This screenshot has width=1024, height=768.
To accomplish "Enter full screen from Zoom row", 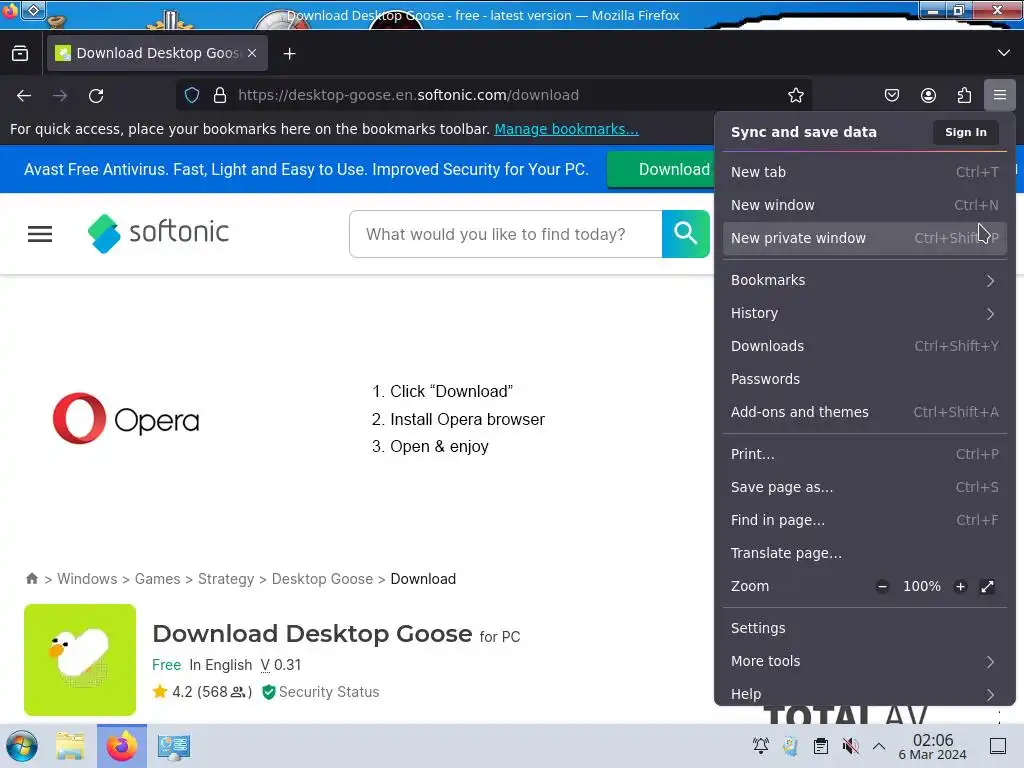I will coord(987,586).
